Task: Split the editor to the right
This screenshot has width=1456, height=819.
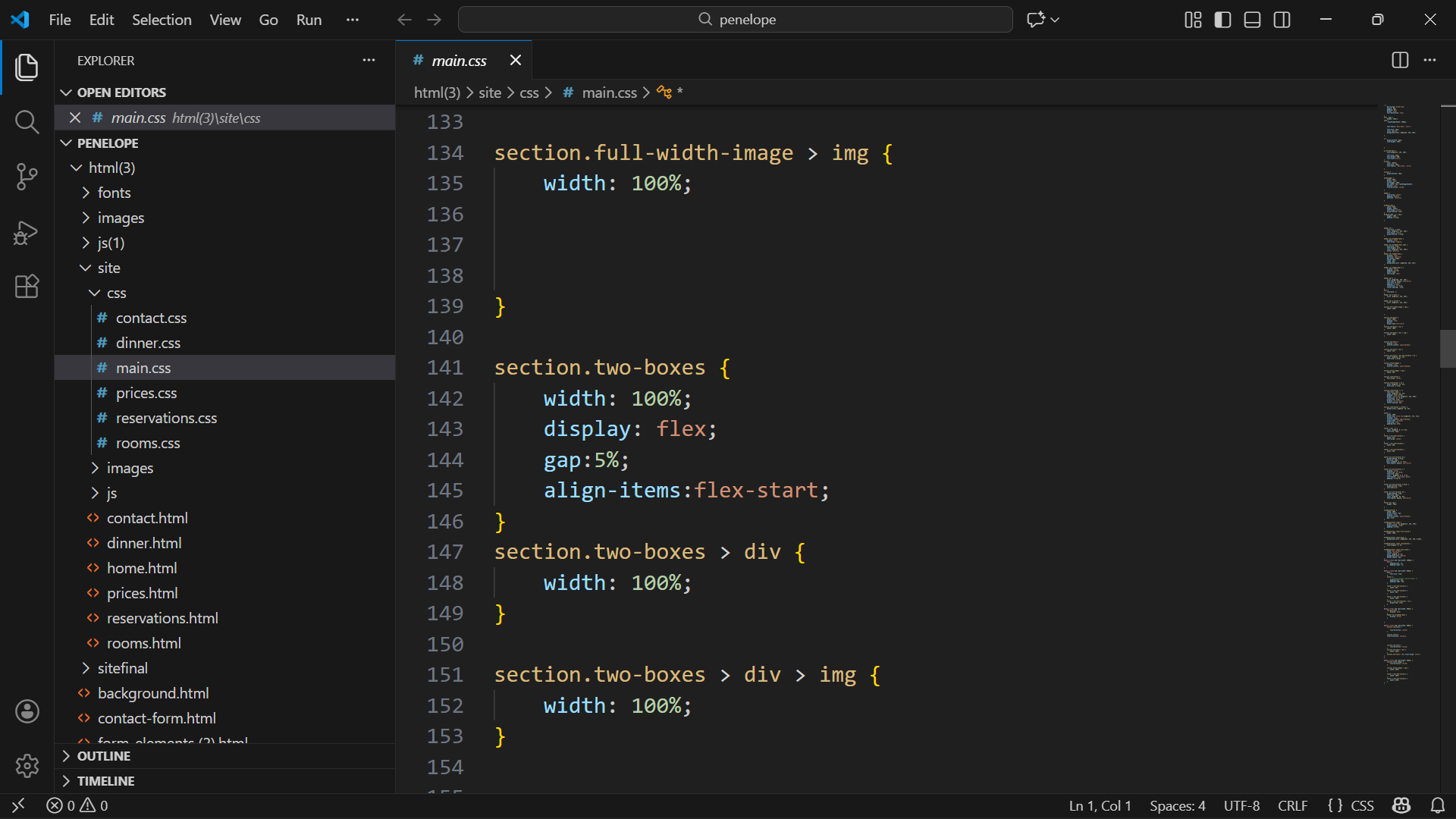Action: tap(1400, 61)
